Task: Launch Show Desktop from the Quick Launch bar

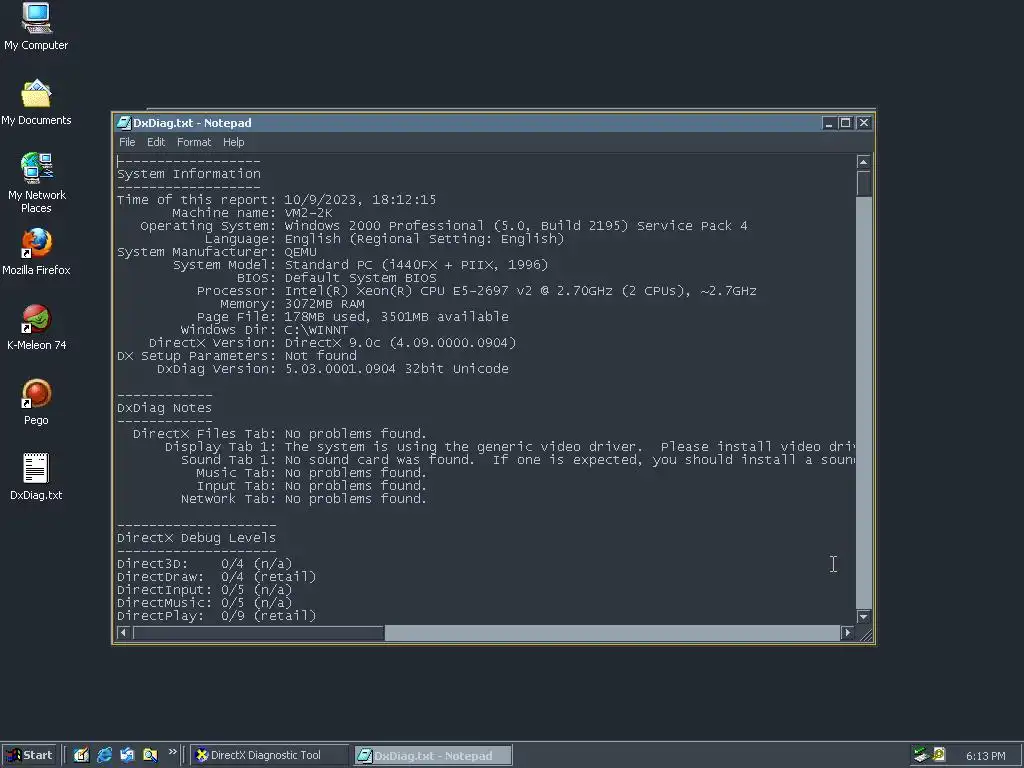Action: tap(81, 755)
